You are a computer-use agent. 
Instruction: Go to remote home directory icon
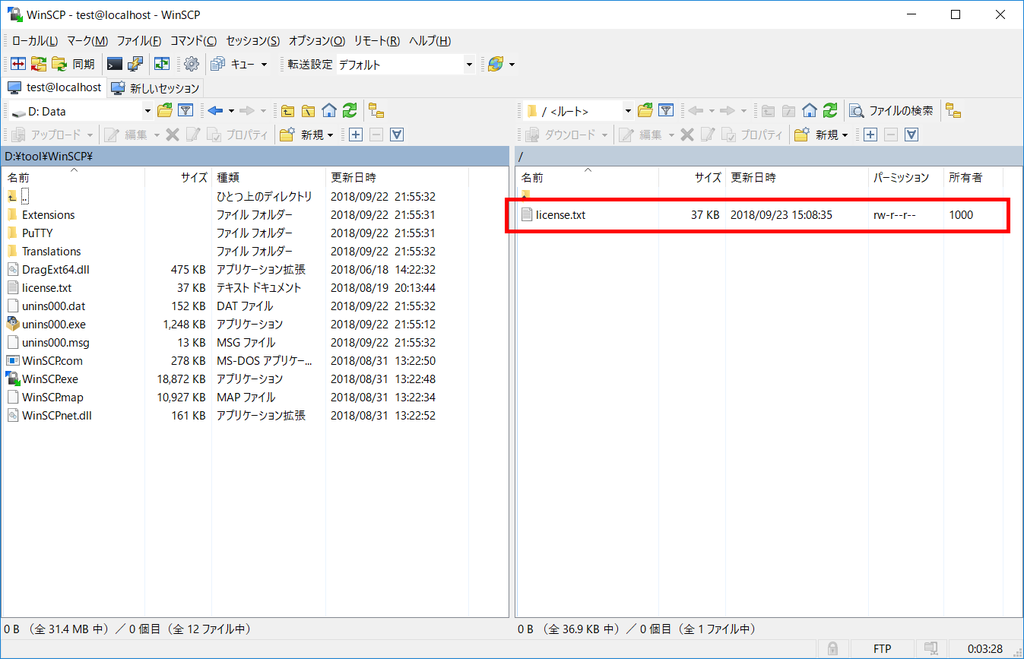810,111
